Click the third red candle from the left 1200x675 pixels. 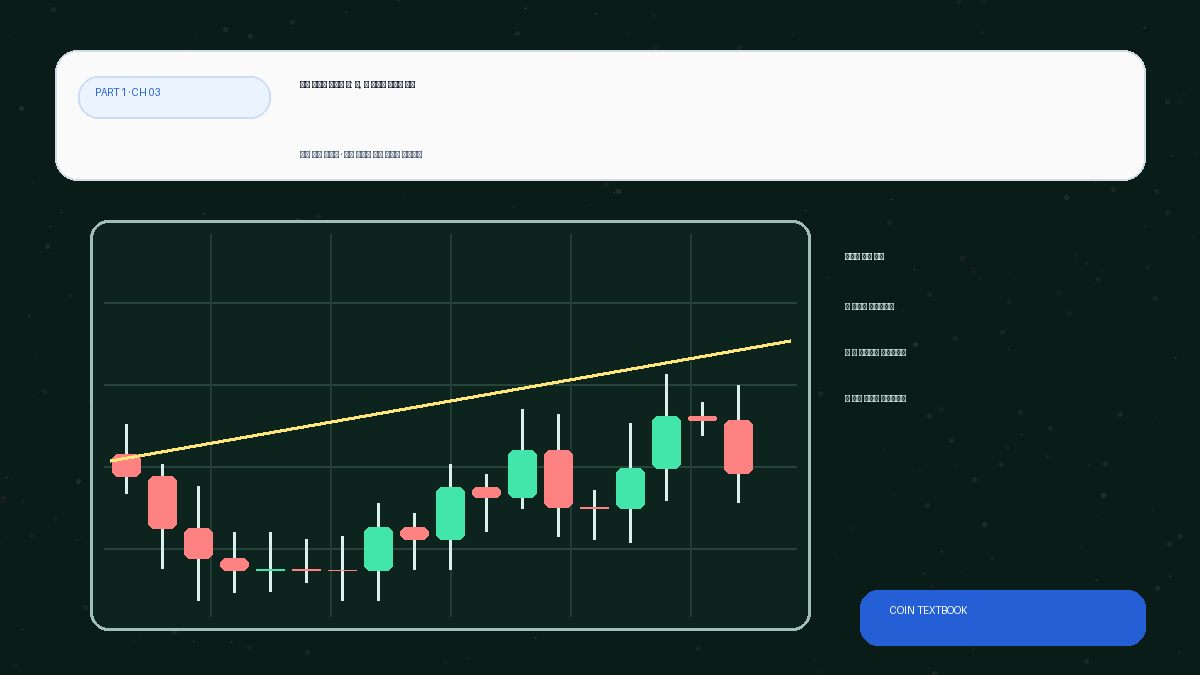198,543
